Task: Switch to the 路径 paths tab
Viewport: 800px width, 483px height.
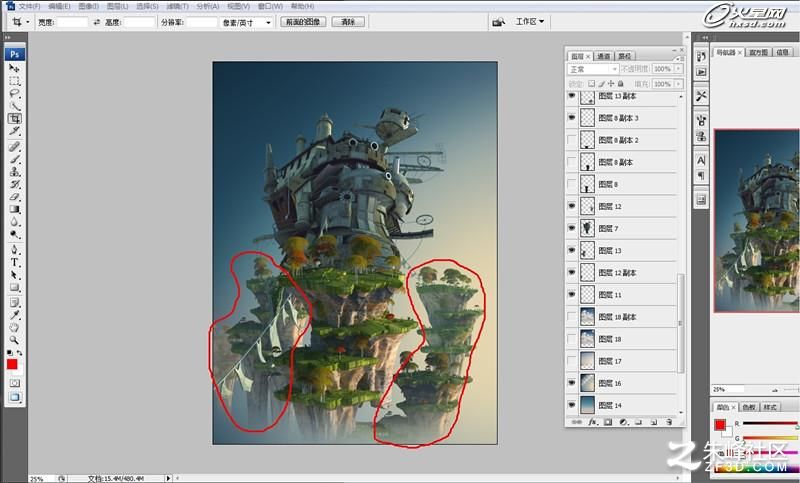Action: click(624, 56)
